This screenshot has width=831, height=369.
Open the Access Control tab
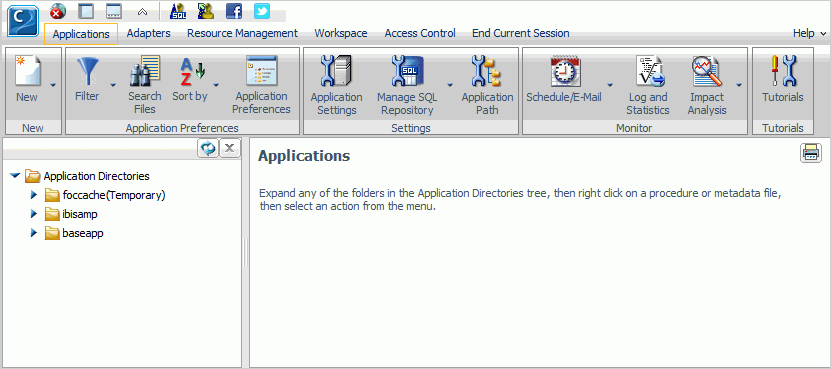pos(420,33)
